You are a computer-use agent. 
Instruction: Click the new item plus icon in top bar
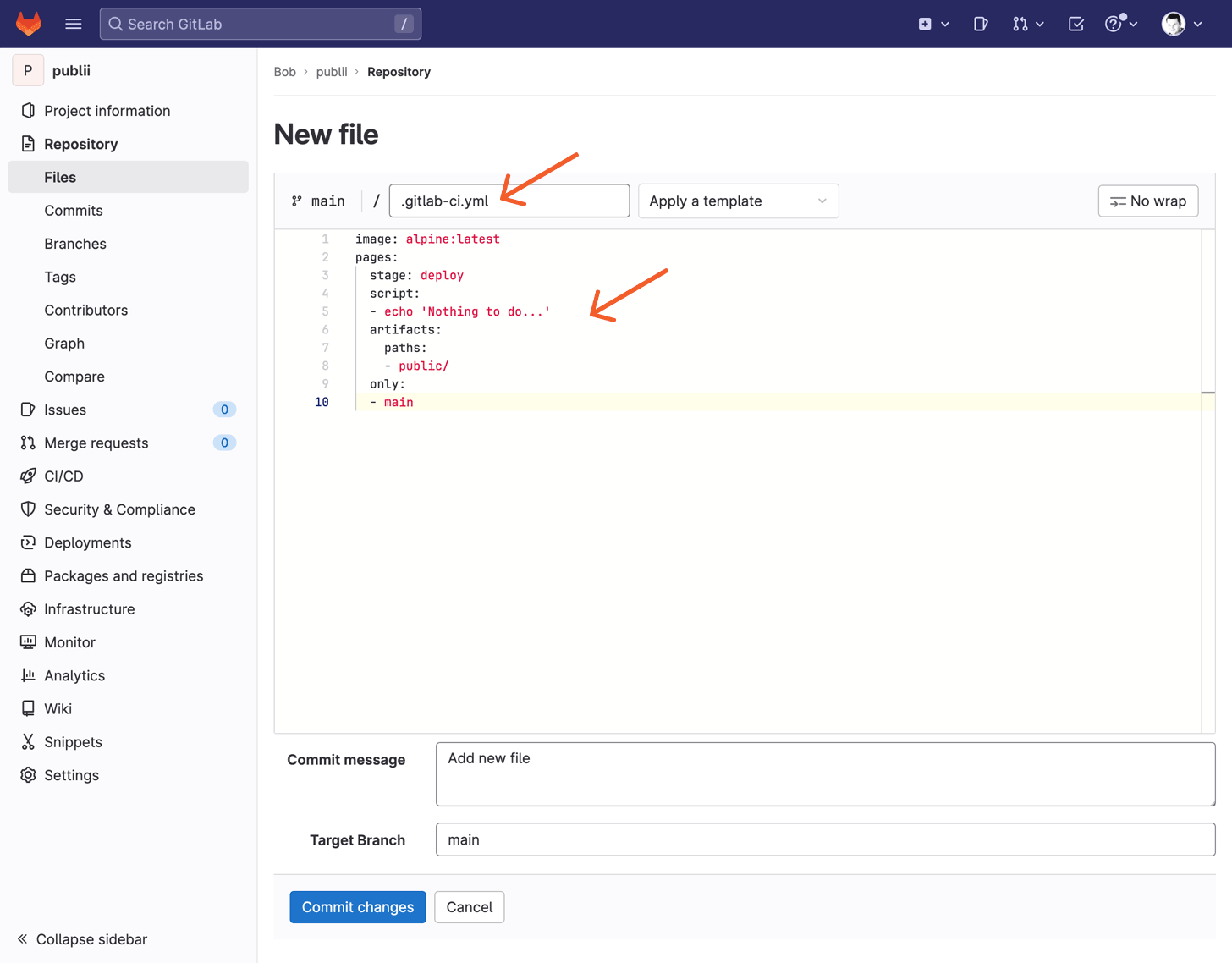pyautogui.click(x=926, y=24)
